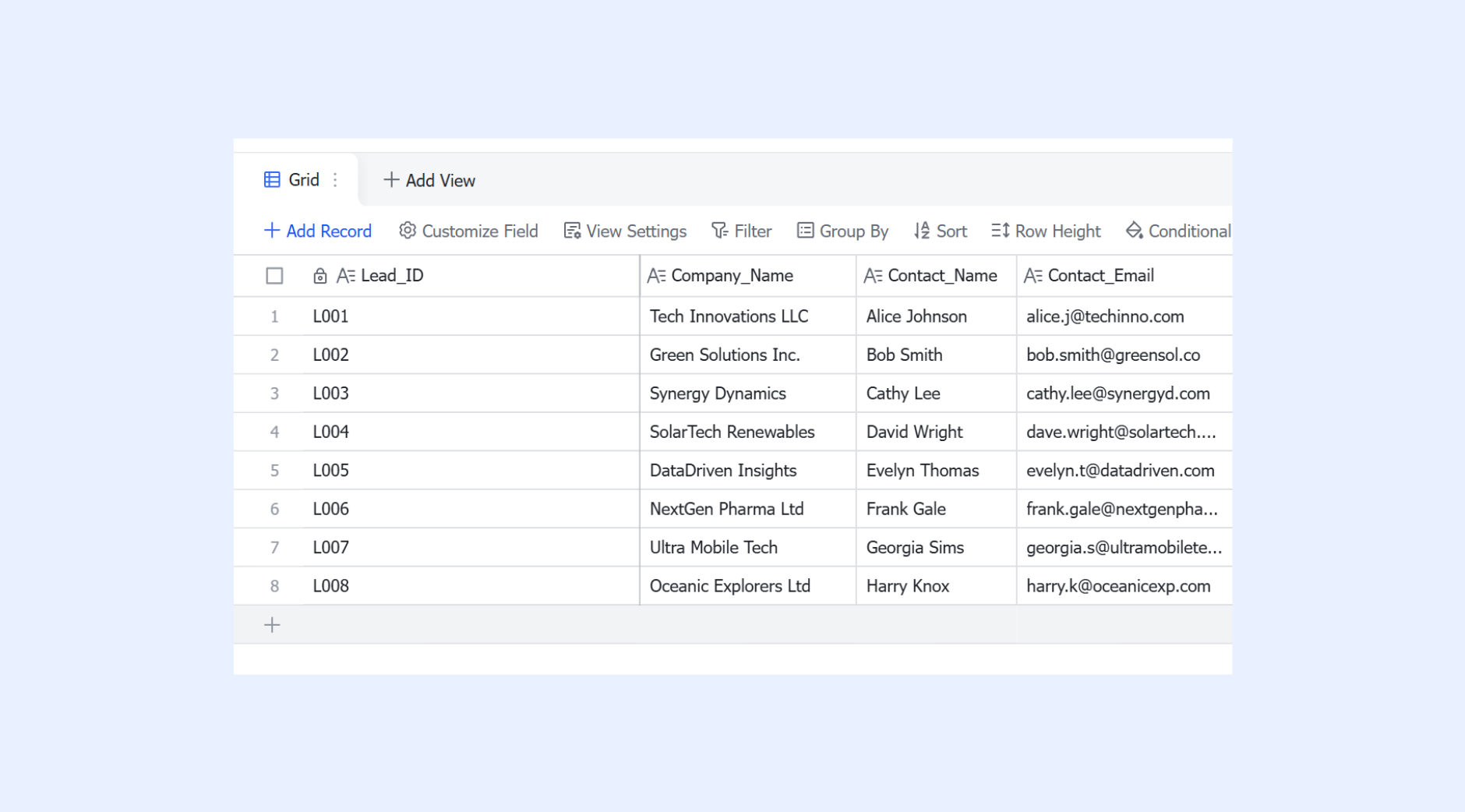Open the Conditional formatting label
This screenshot has width=1465, height=812.
[x=1189, y=231]
